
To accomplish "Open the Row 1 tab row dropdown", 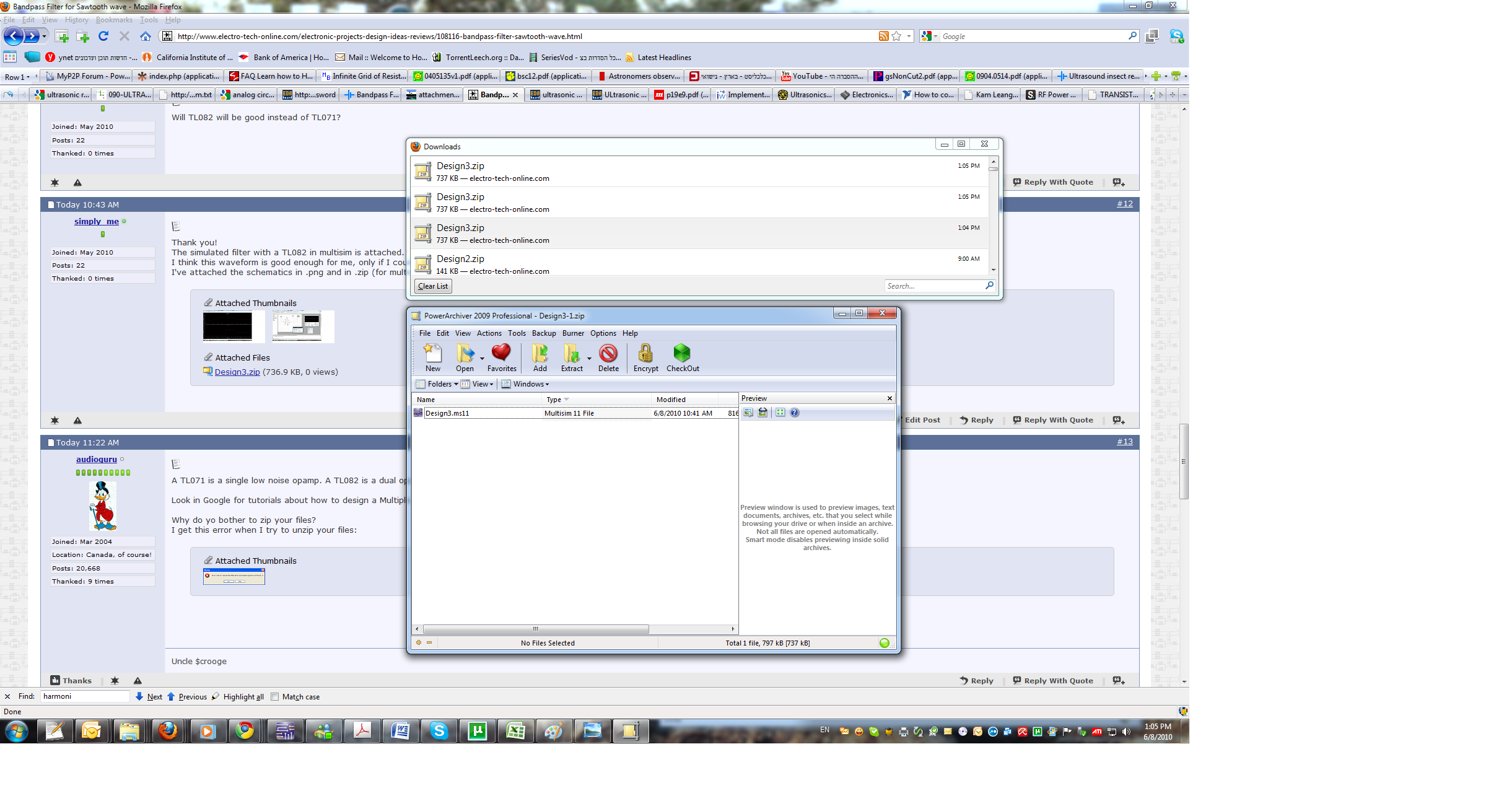I will 17,77.
